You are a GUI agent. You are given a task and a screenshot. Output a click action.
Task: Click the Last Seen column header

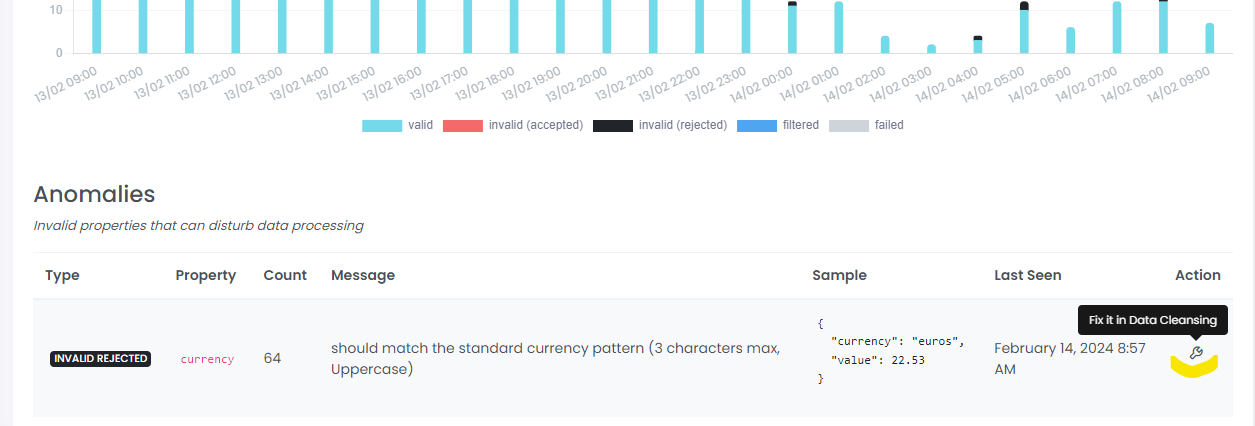point(1028,275)
